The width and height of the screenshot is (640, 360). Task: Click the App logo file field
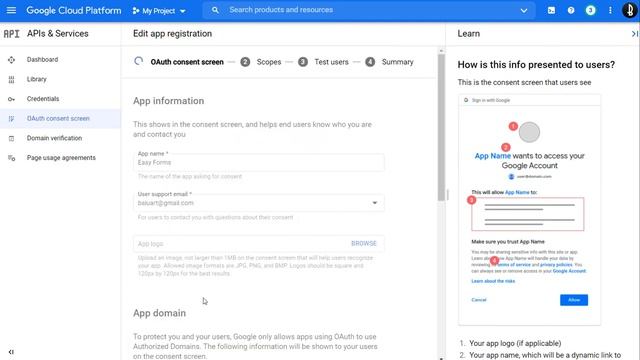(259, 244)
